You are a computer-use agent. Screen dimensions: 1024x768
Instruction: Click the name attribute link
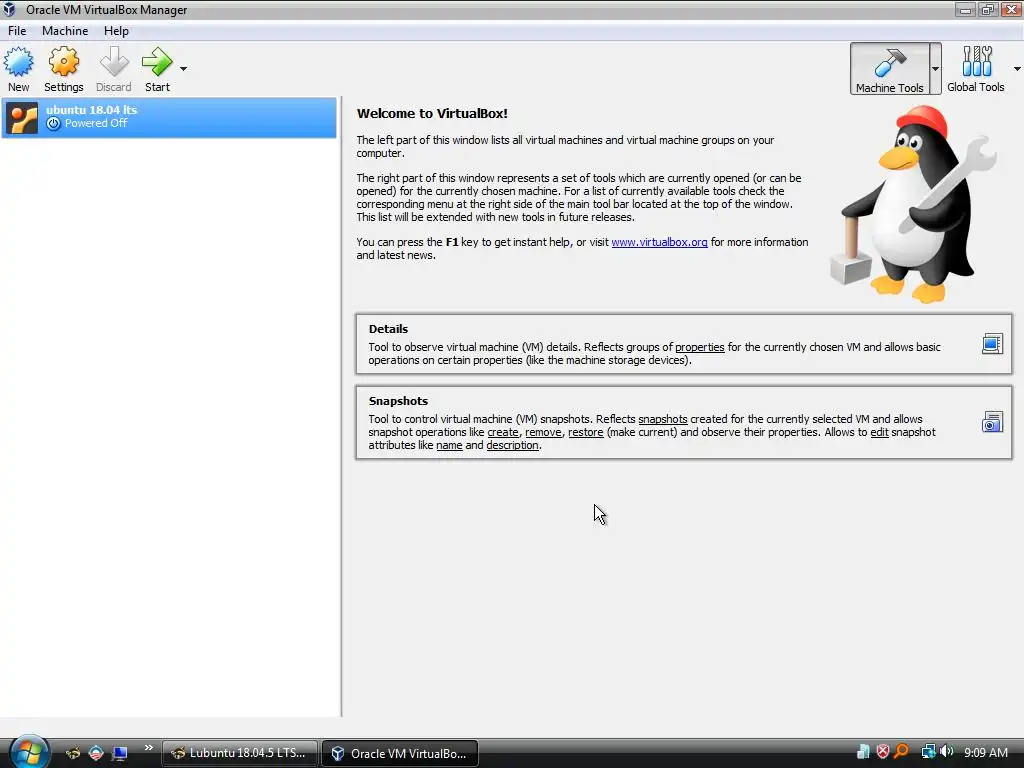(x=449, y=445)
